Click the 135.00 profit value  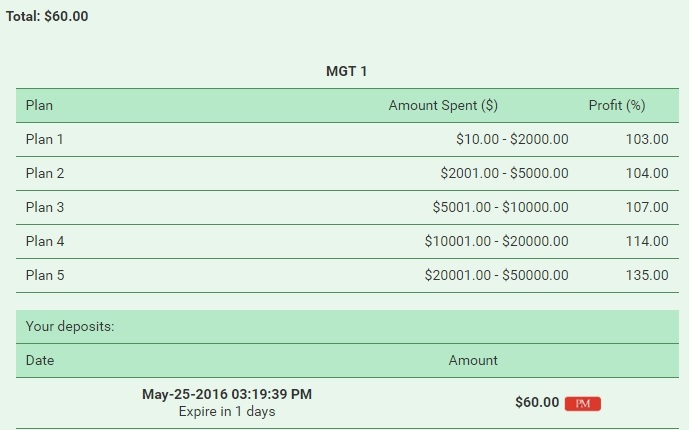click(646, 275)
